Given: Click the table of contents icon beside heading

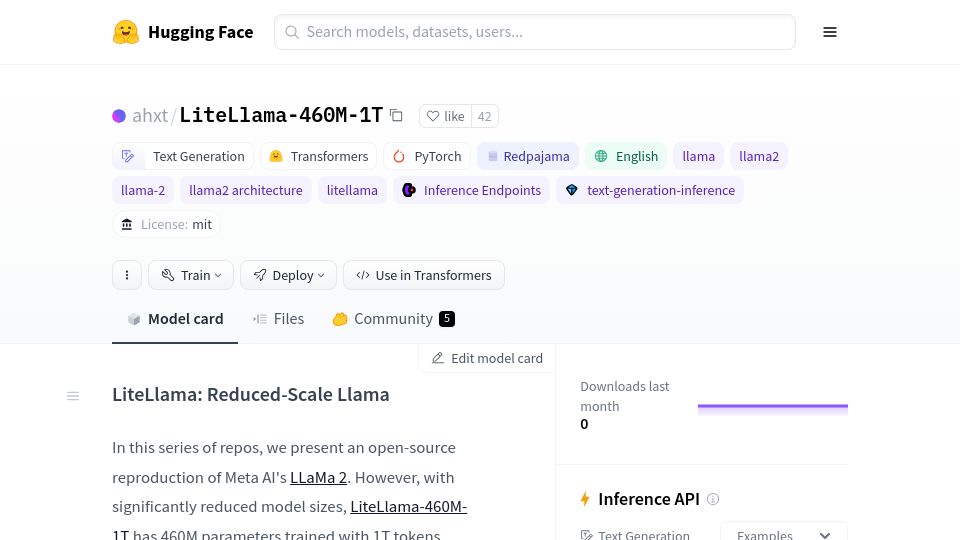Looking at the screenshot, I should (73, 396).
